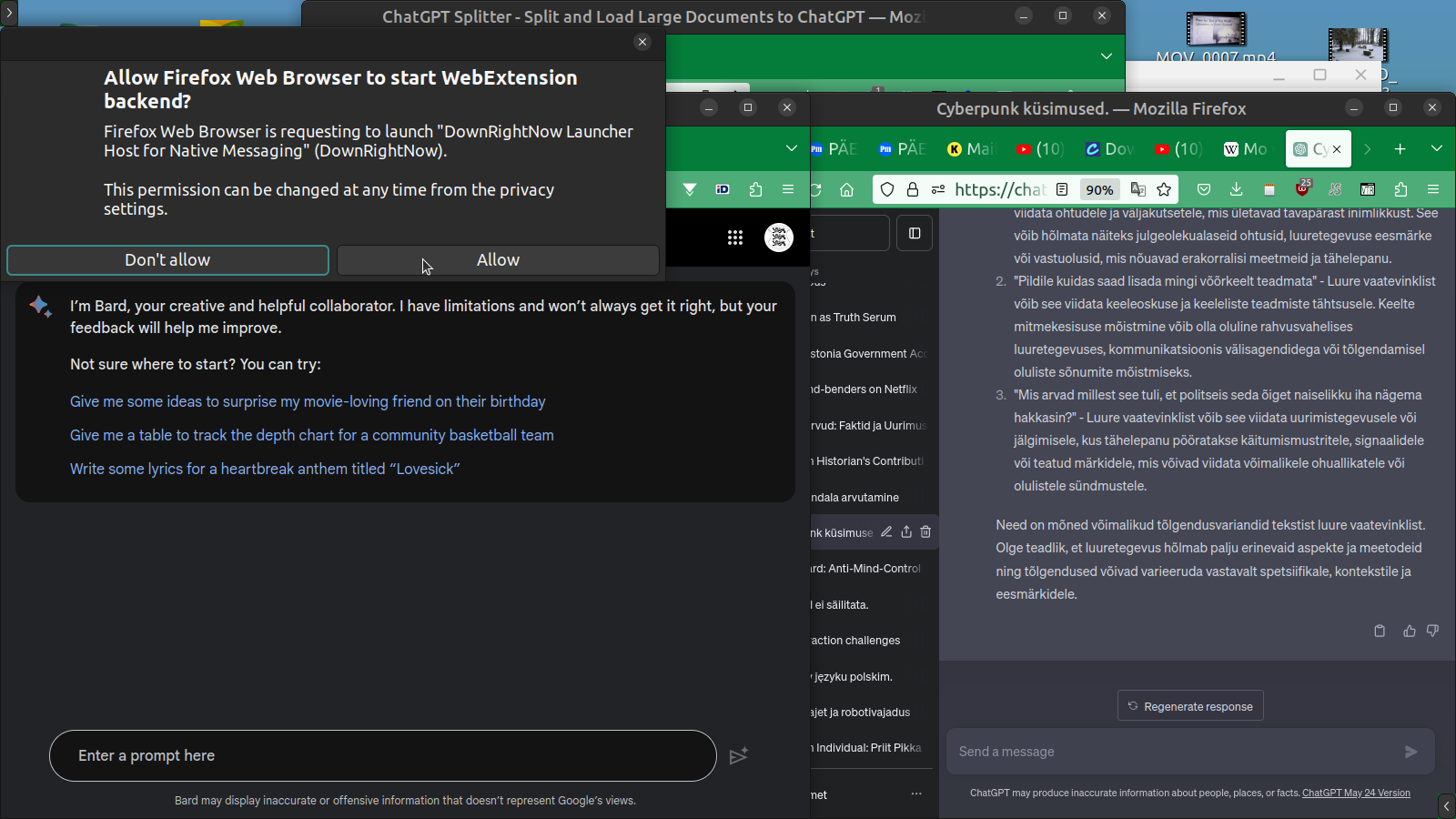Give the ChatGPT response a thumbs down

[x=1433, y=631]
